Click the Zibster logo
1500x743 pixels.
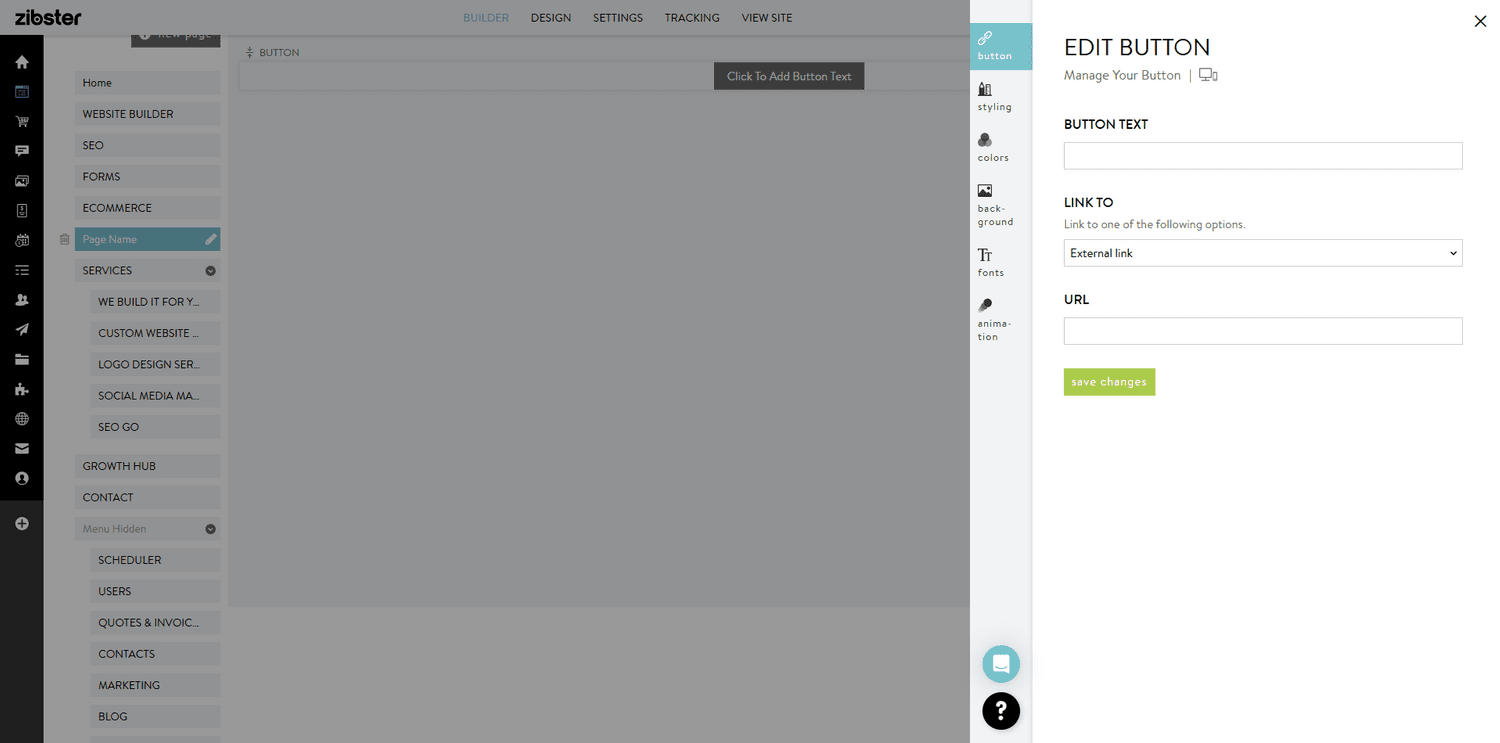tap(48, 17)
